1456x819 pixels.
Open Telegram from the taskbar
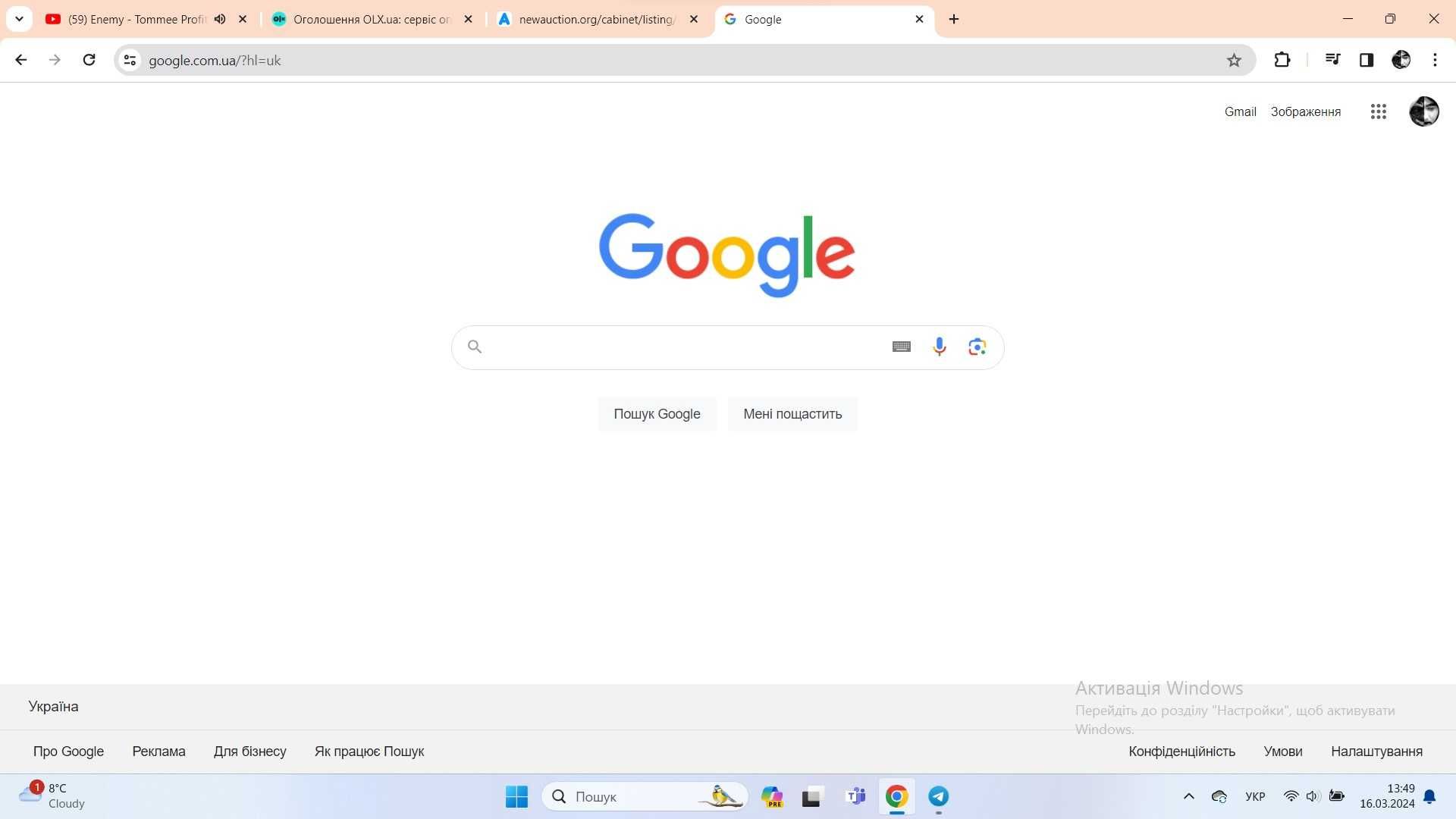[x=938, y=796]
